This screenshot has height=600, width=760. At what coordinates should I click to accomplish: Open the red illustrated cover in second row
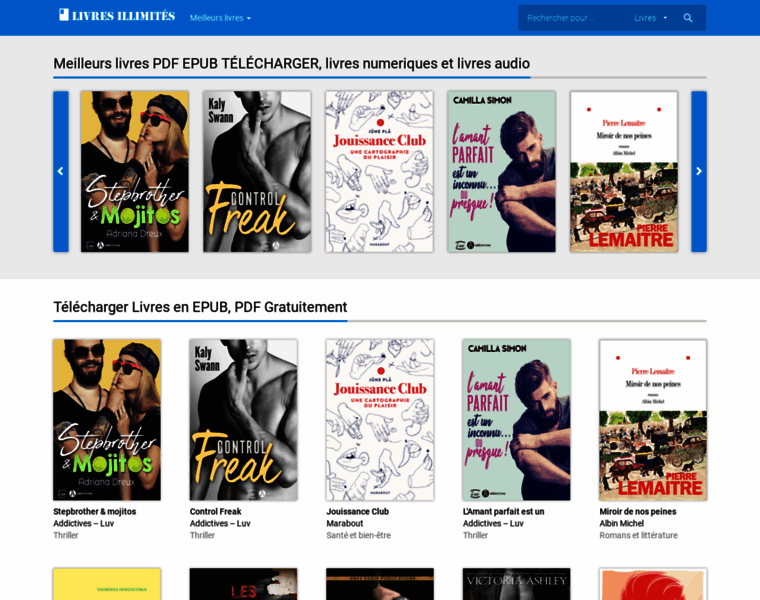653,584
